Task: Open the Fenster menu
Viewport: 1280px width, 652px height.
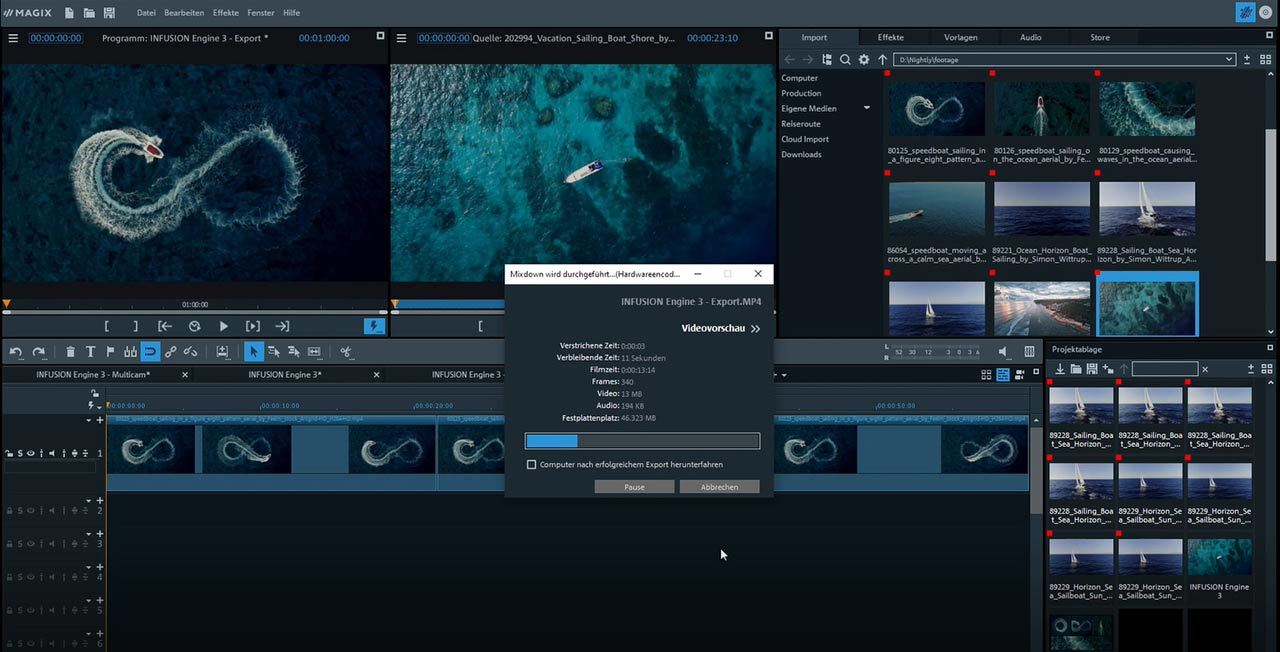Action: (261, 13)
